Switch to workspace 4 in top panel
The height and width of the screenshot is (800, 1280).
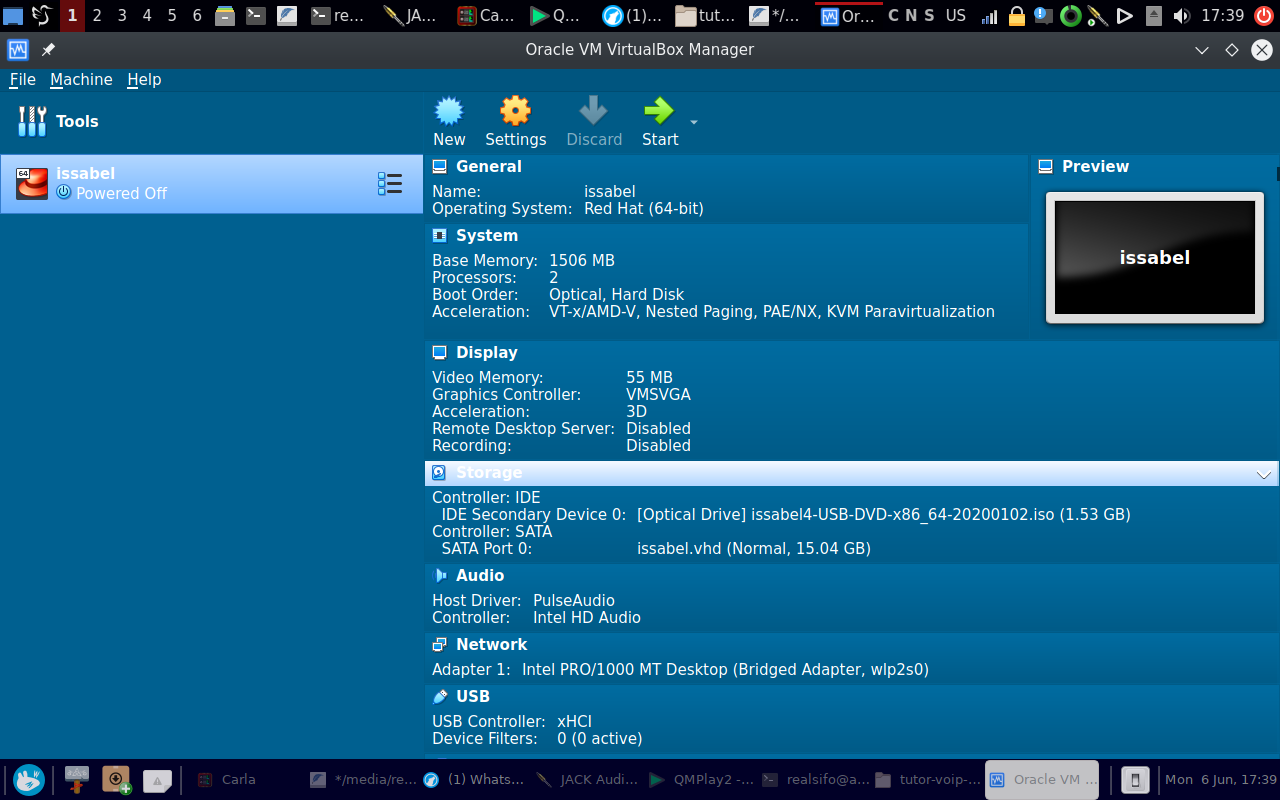click(147, 16)
